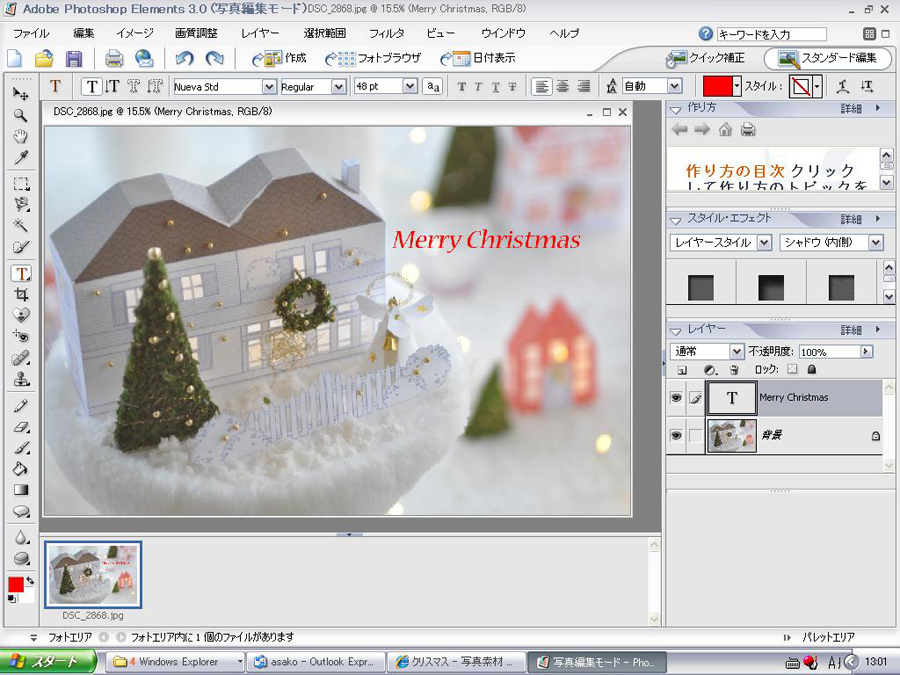Open the フィルタ menu
This screenshot has height=675, width=900.
386,33
